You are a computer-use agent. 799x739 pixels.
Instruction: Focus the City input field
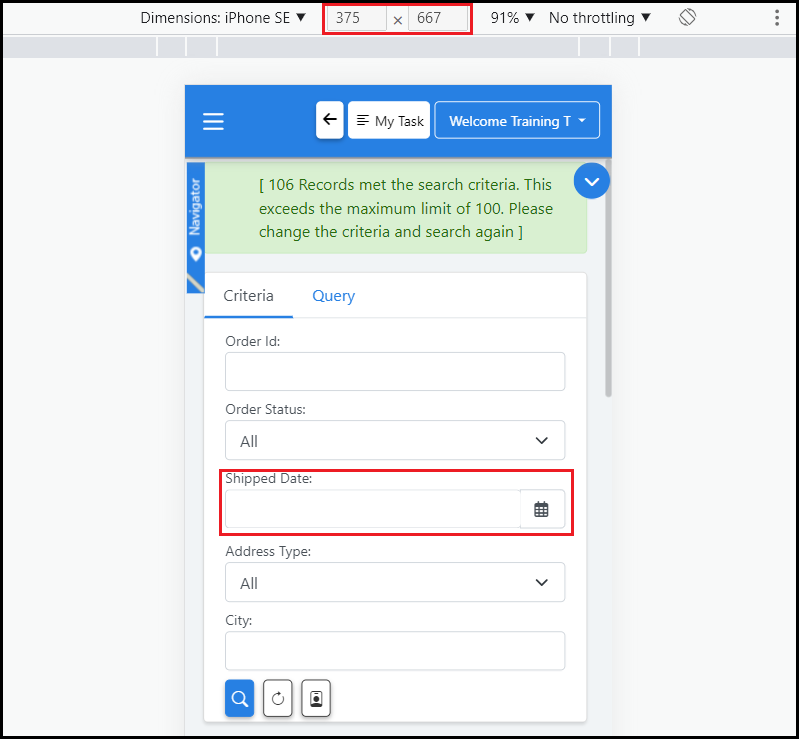pos(395,651)
